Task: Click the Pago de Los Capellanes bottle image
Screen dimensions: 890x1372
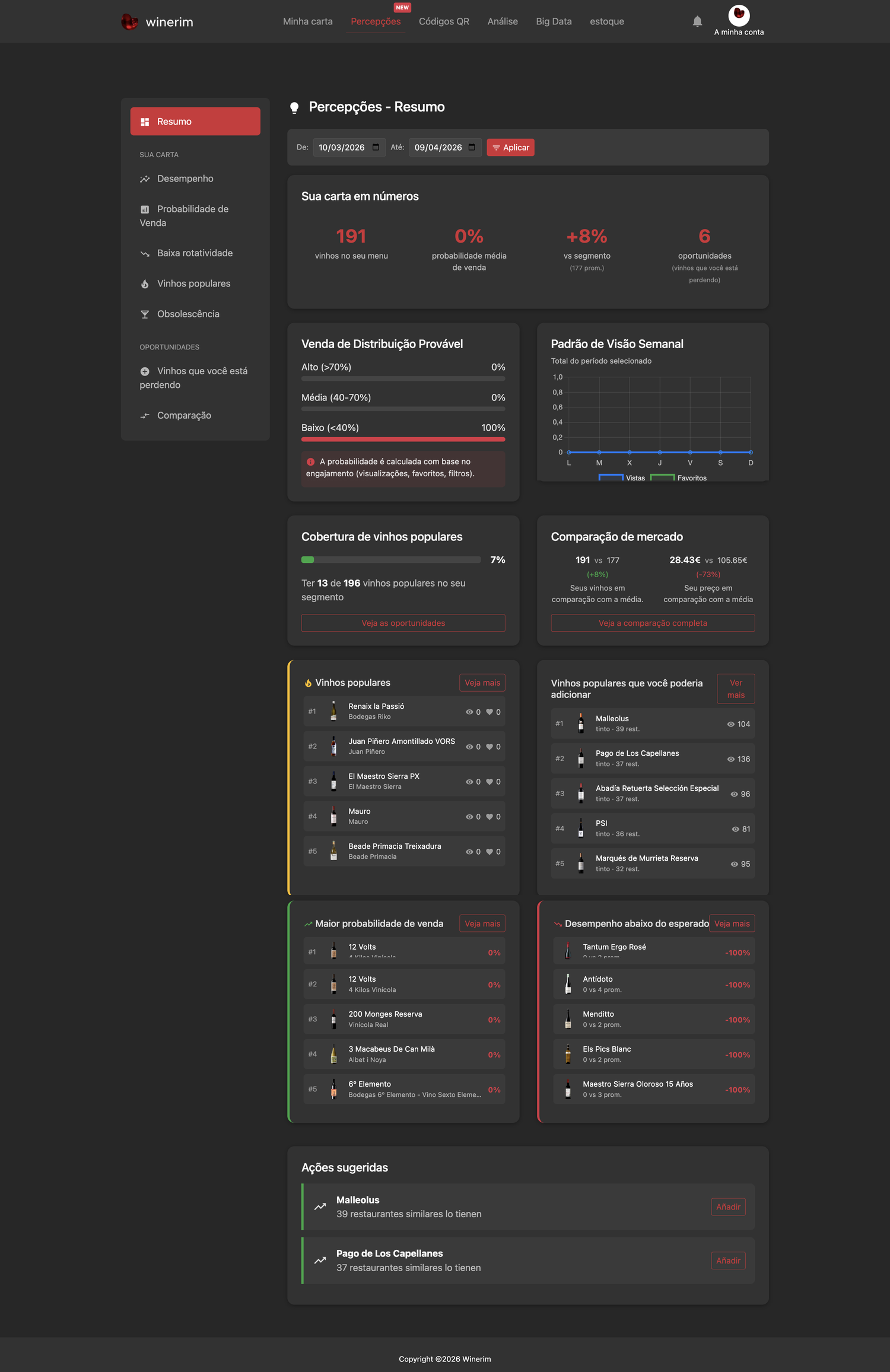Action: tap(581, 759)
